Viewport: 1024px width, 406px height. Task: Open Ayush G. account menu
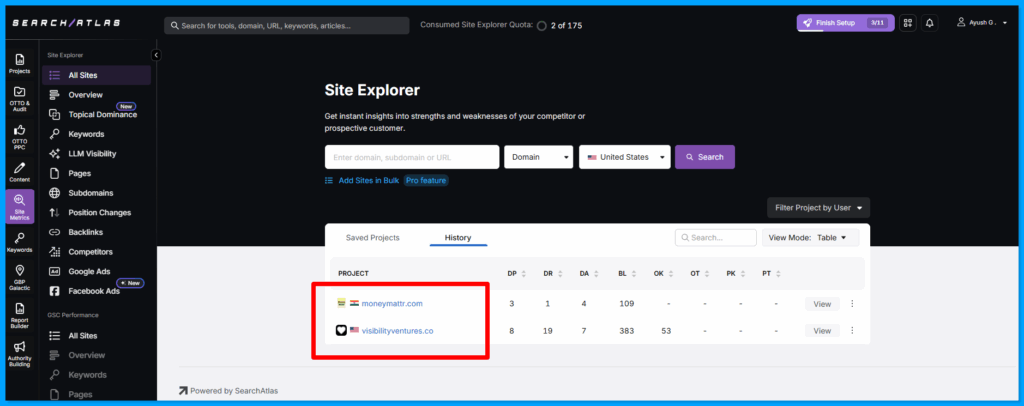tap(982, 23)
